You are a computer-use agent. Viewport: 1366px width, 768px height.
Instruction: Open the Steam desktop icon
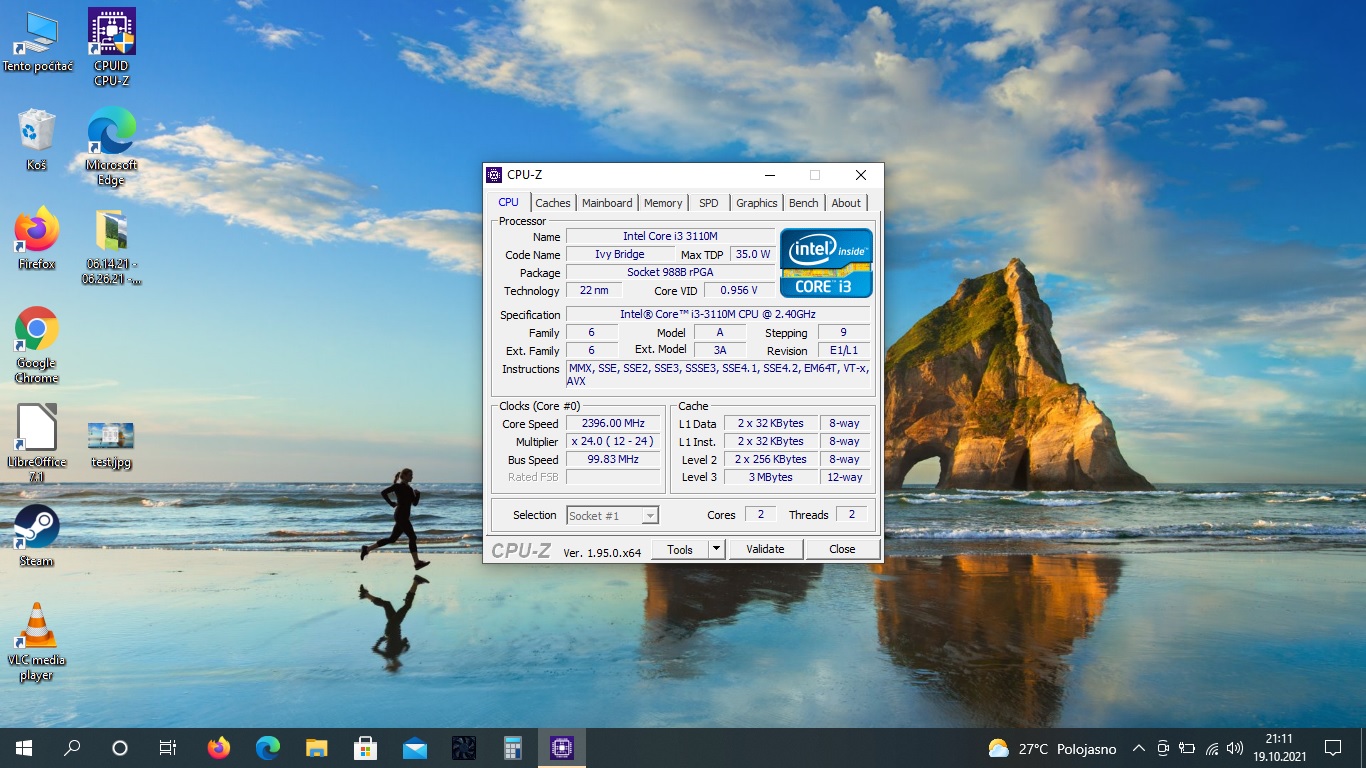point(36,528)
